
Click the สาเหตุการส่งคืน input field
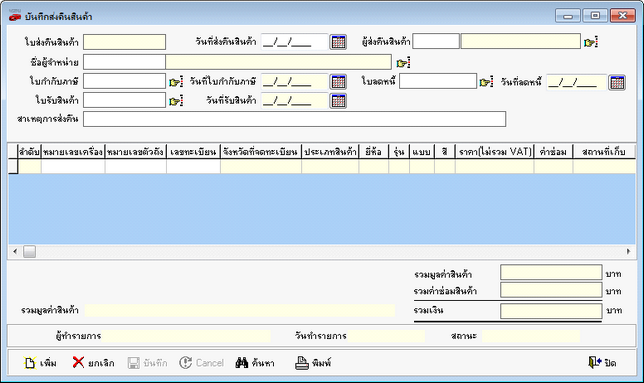click(x=294, y=119)
